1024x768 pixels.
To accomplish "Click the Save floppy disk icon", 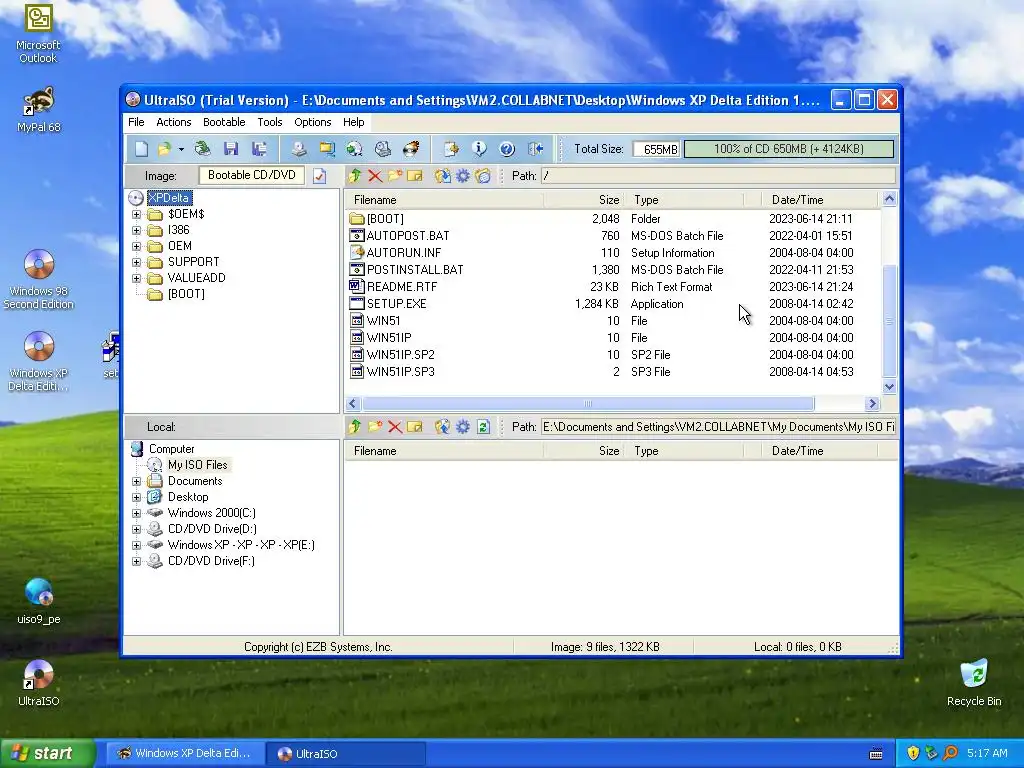I will [x=231, y=149].
